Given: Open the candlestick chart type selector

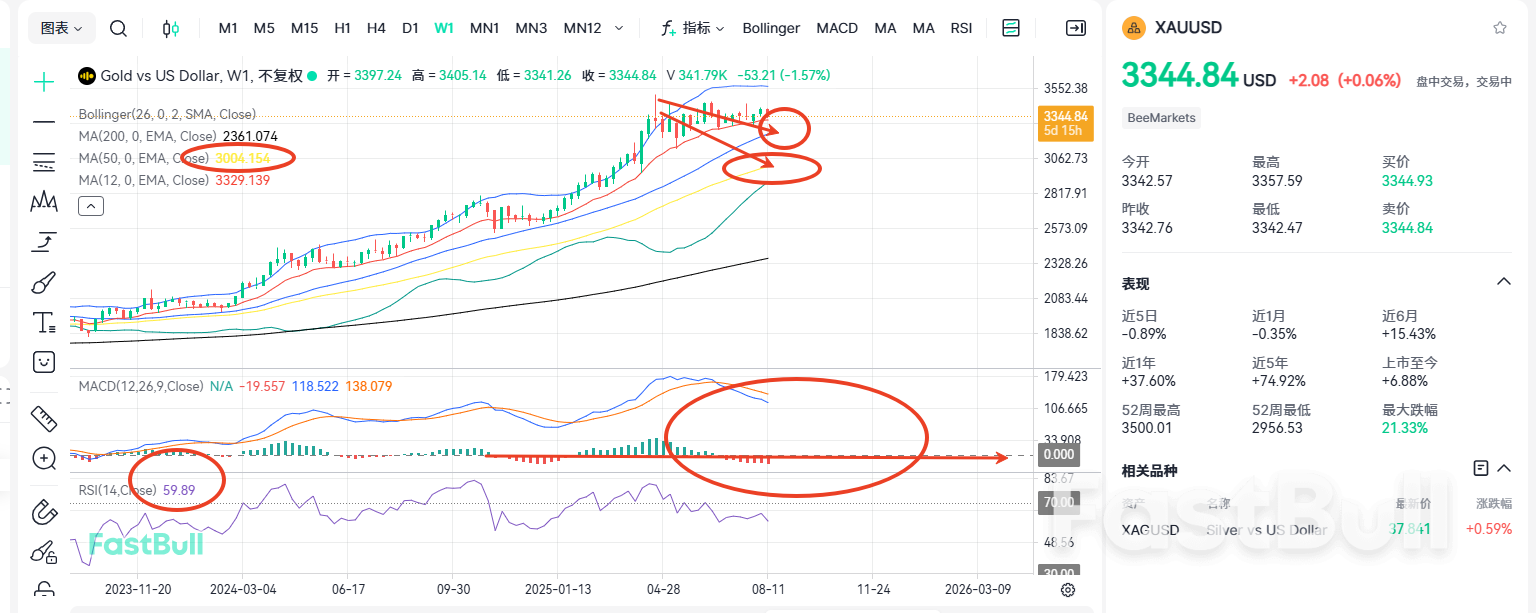Looking at the screenshot, I should tap(171, 28).
